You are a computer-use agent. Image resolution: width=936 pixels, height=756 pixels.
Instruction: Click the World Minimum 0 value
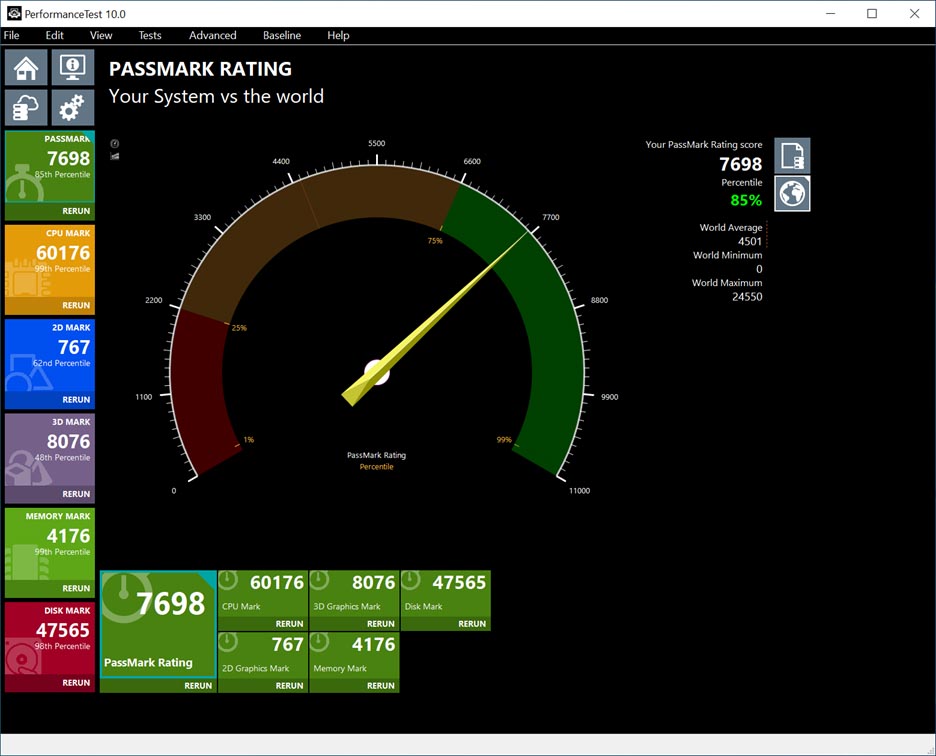(759, 269)
